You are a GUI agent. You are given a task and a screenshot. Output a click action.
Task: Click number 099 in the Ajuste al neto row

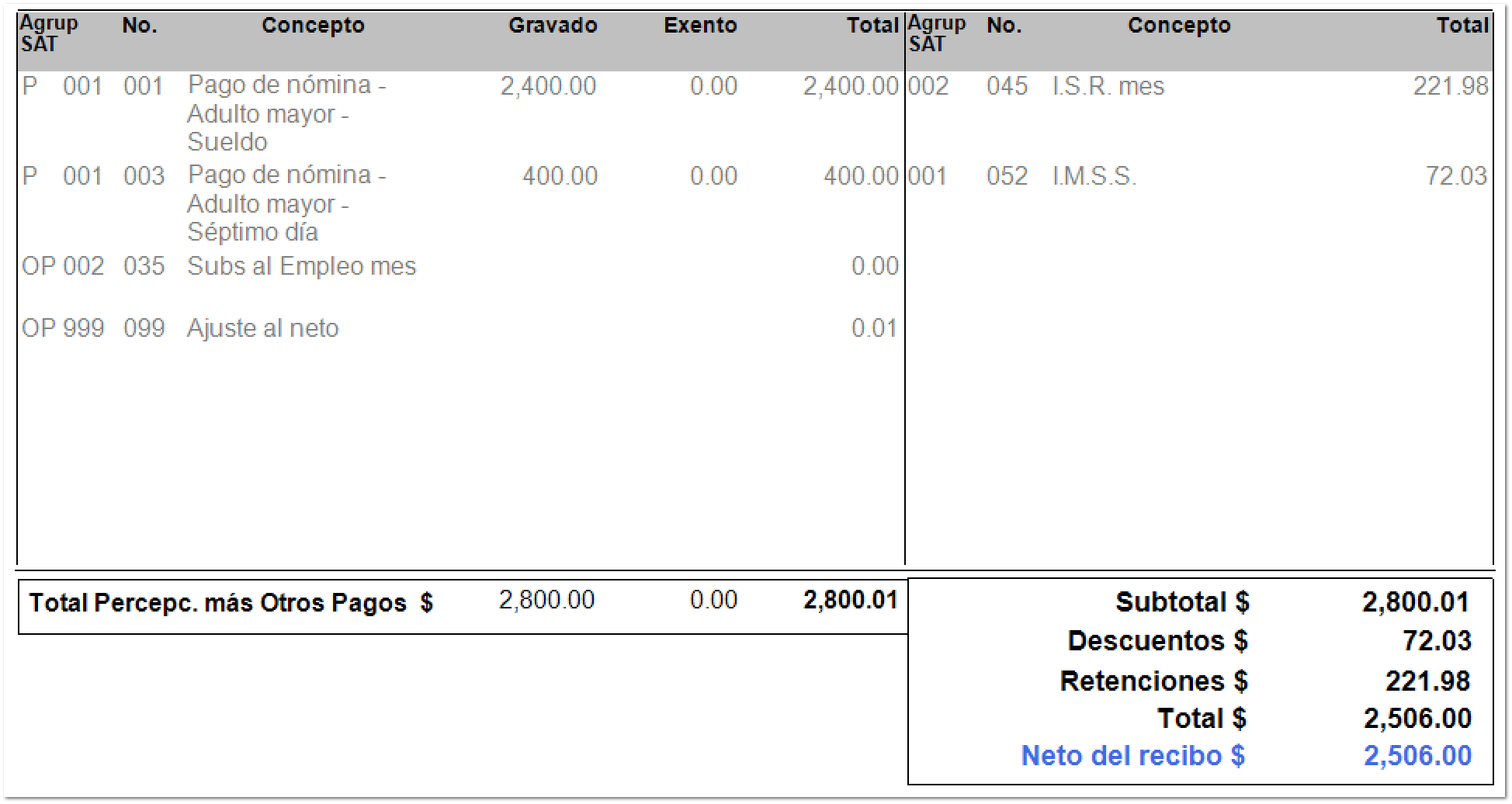(x=144, y=328)
